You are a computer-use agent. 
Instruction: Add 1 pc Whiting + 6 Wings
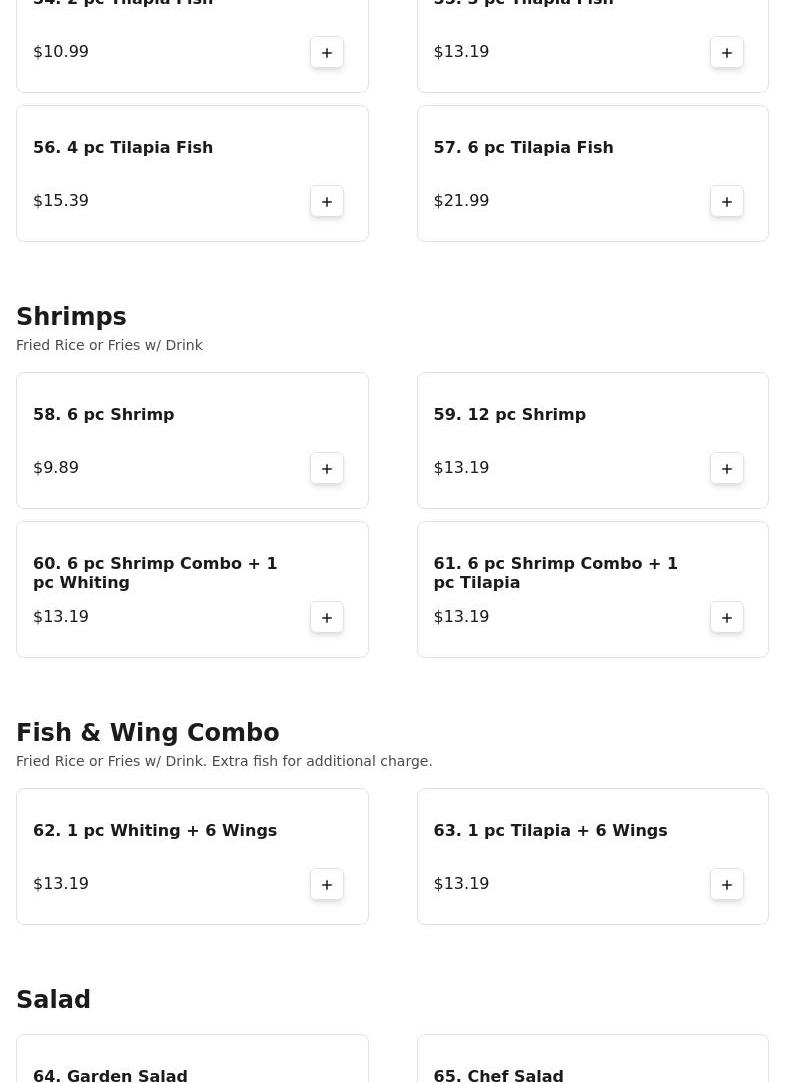click(x=327, y=884)
